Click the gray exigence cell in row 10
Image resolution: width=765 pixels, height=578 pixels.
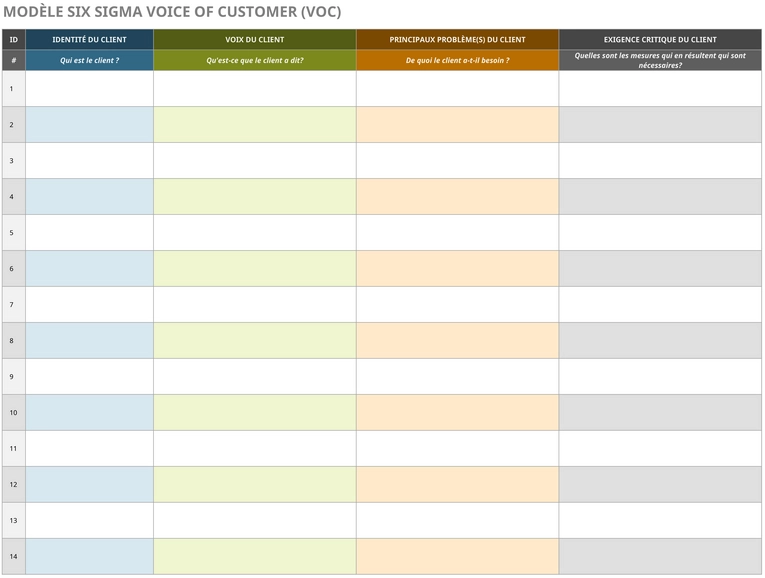[660, 413]
